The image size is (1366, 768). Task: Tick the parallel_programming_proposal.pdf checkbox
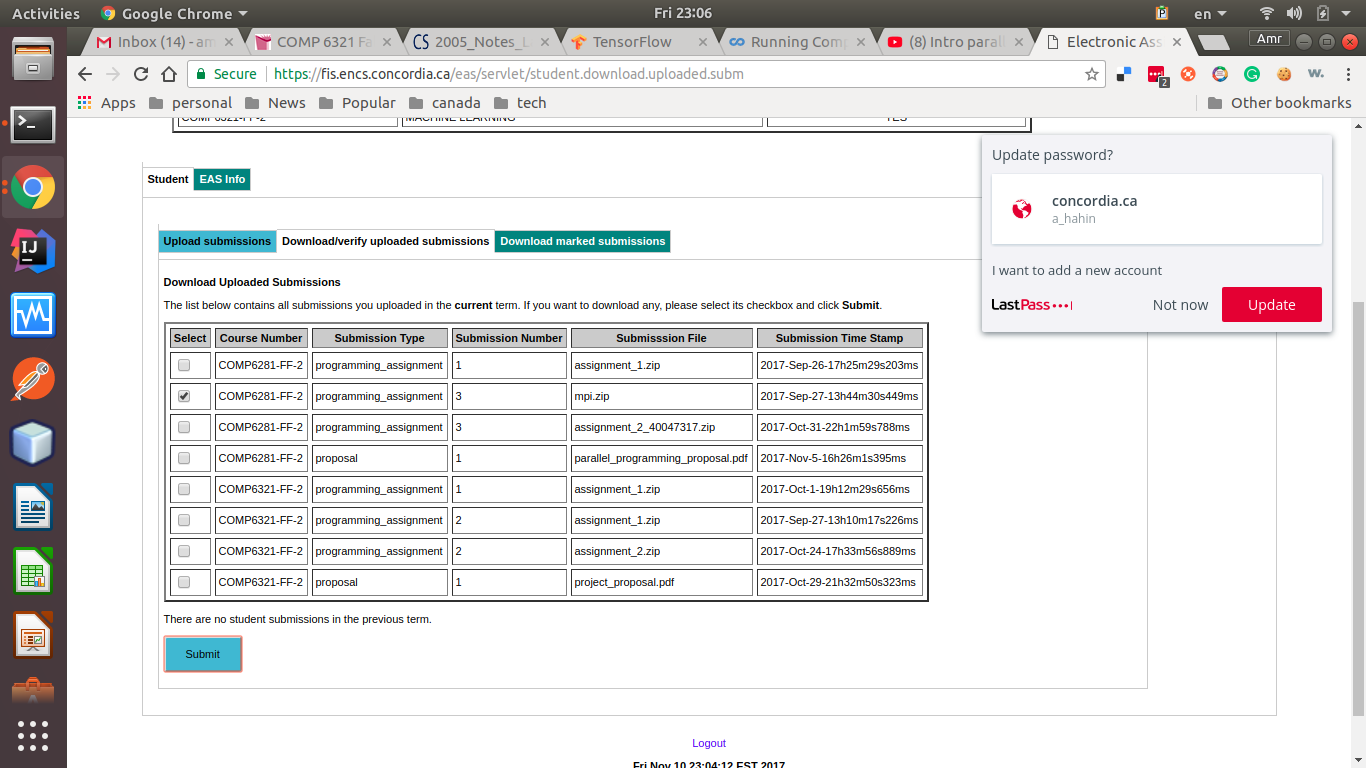184,458
